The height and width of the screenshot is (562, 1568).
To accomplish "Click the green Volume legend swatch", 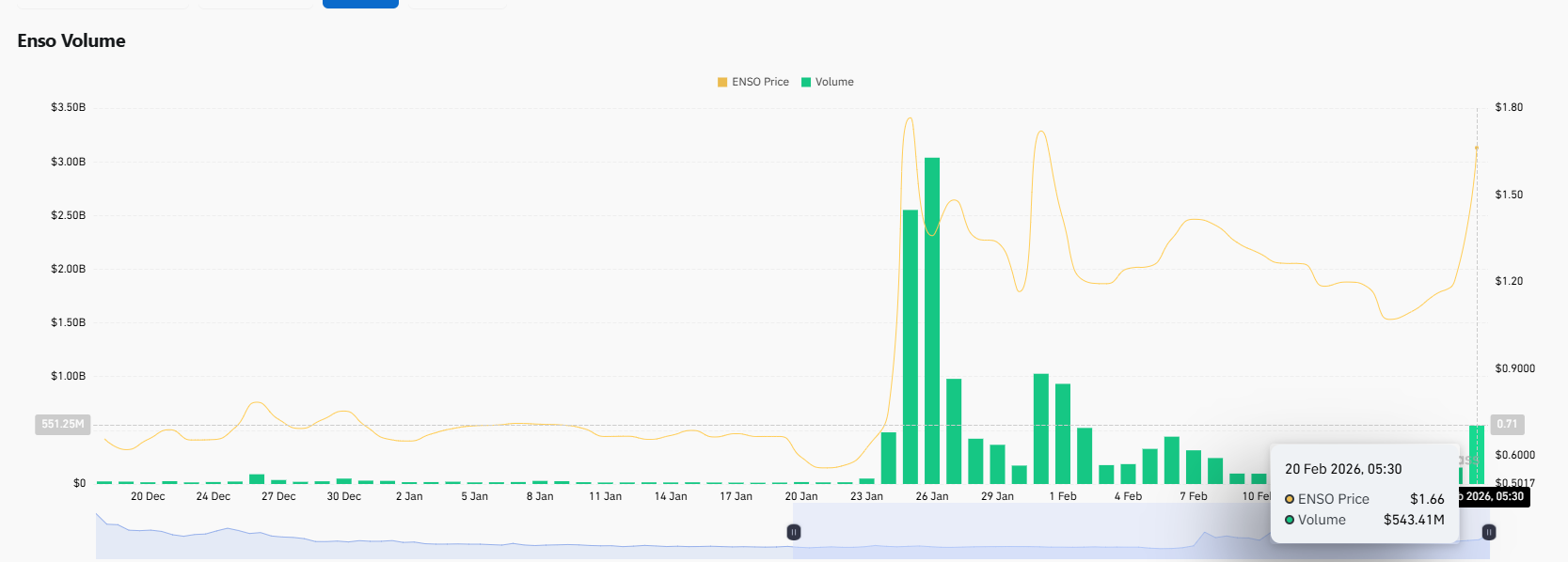I will coord(805,83).
